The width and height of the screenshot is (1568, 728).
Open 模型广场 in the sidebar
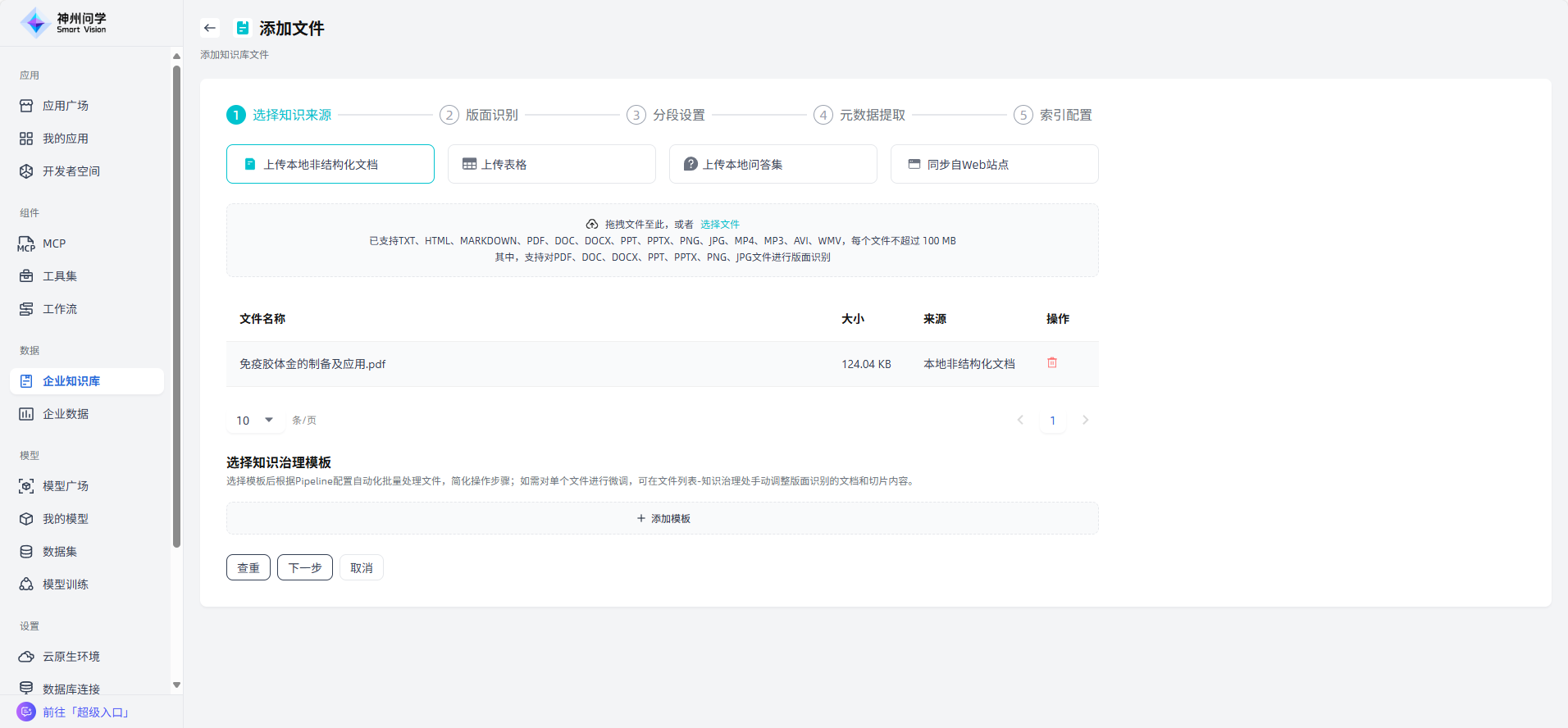pos(66,486)
